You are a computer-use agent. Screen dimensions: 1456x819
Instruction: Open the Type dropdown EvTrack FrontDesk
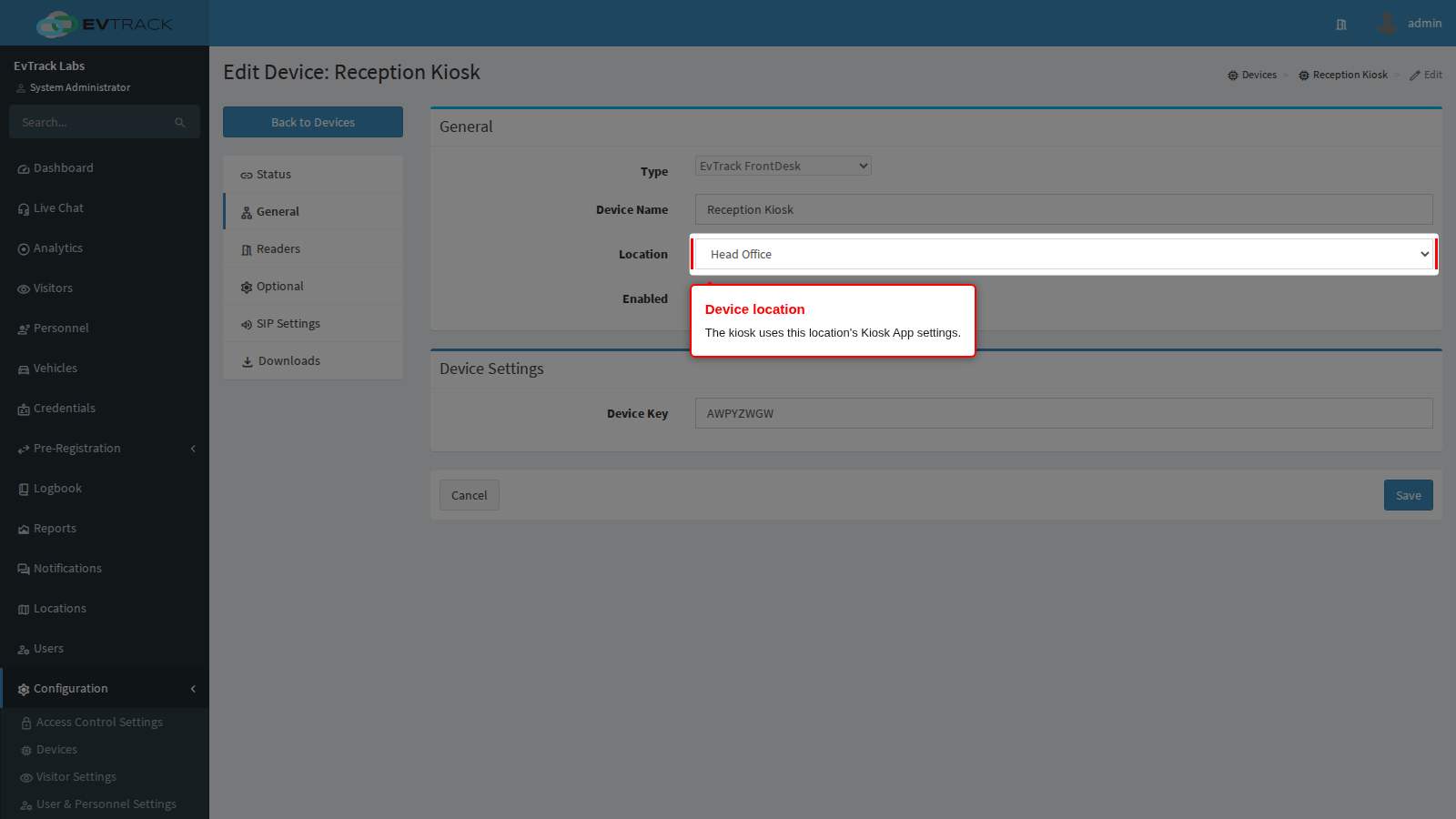point(784,166)
